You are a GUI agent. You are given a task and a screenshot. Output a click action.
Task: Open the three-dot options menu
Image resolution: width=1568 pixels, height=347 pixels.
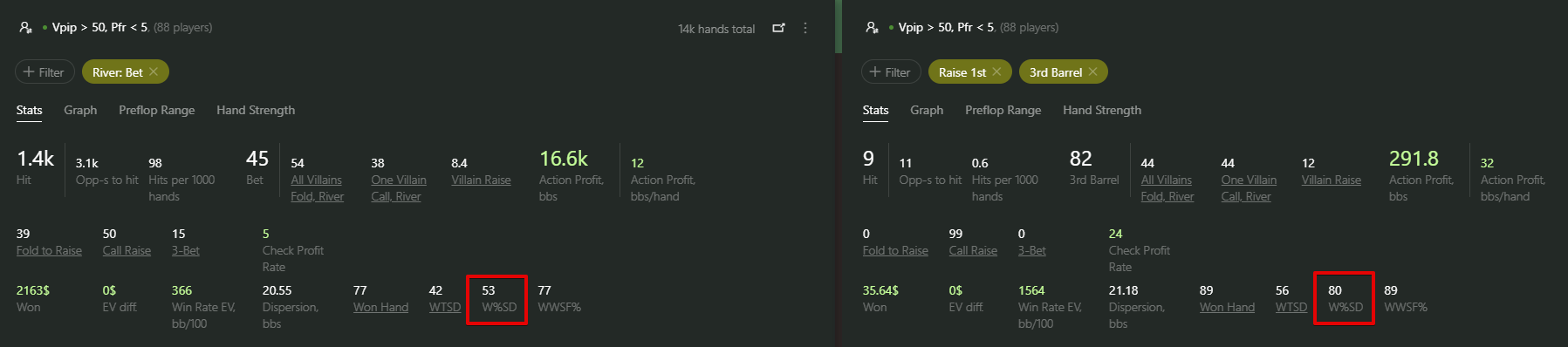[x=805, y=28]
